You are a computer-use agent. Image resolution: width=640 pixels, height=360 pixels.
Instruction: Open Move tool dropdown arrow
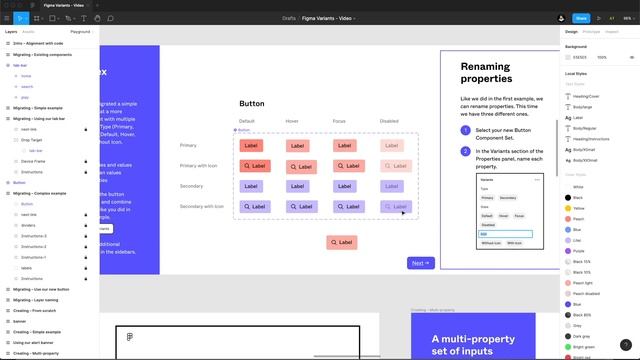pyautogui.click(x=26, y=19)
